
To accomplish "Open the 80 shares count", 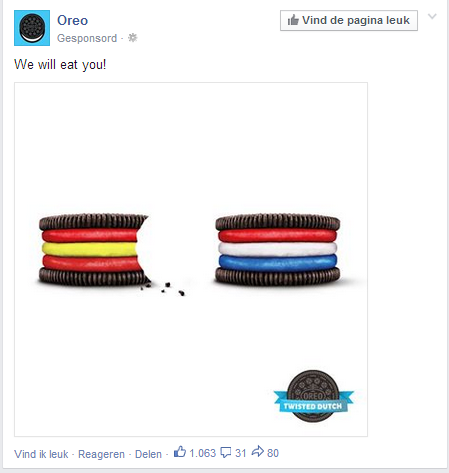I will tap(273, 453).
